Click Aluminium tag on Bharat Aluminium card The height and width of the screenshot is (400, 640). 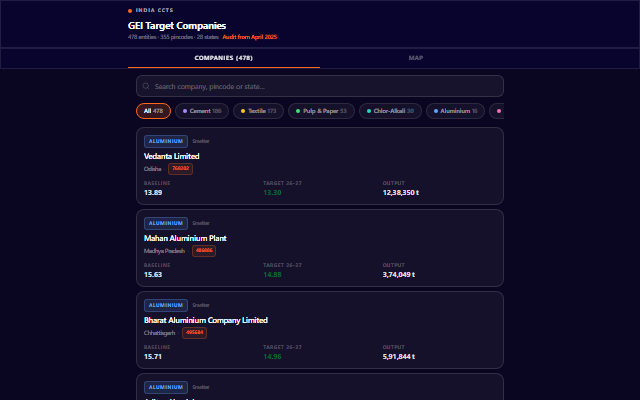click(x=166, y=305)
